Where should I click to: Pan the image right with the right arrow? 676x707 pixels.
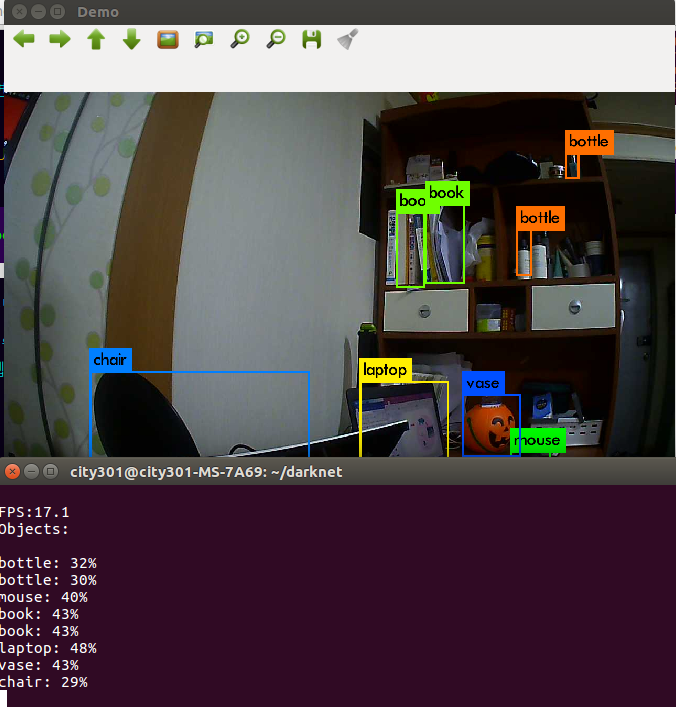tap(60, 39)
